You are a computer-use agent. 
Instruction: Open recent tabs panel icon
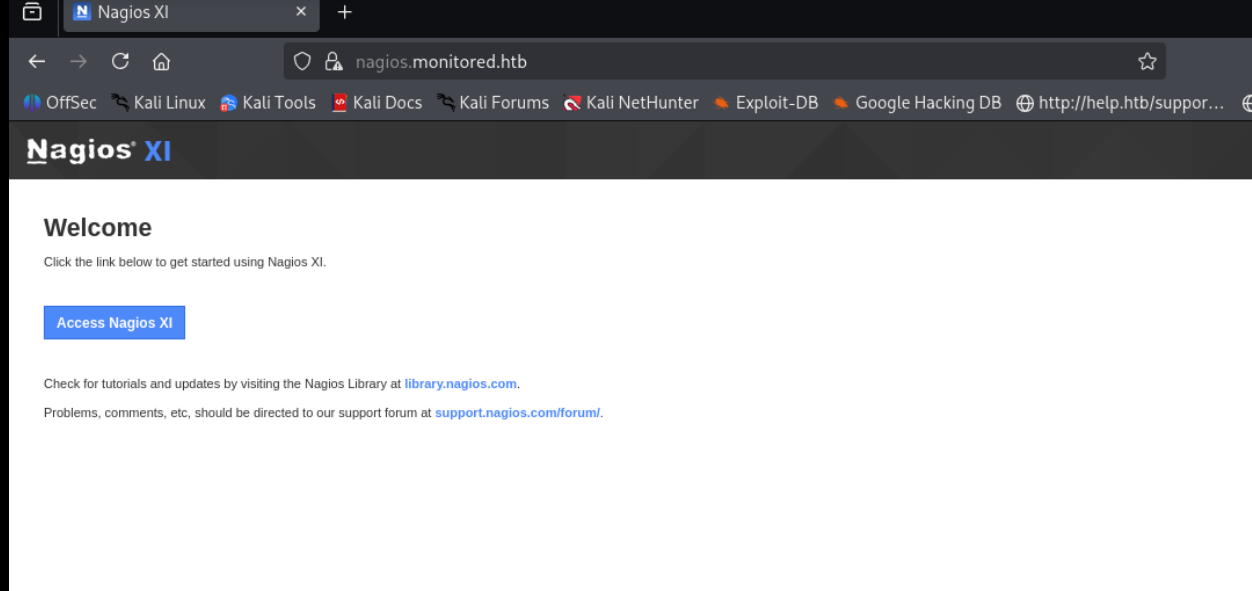point(32,13)
